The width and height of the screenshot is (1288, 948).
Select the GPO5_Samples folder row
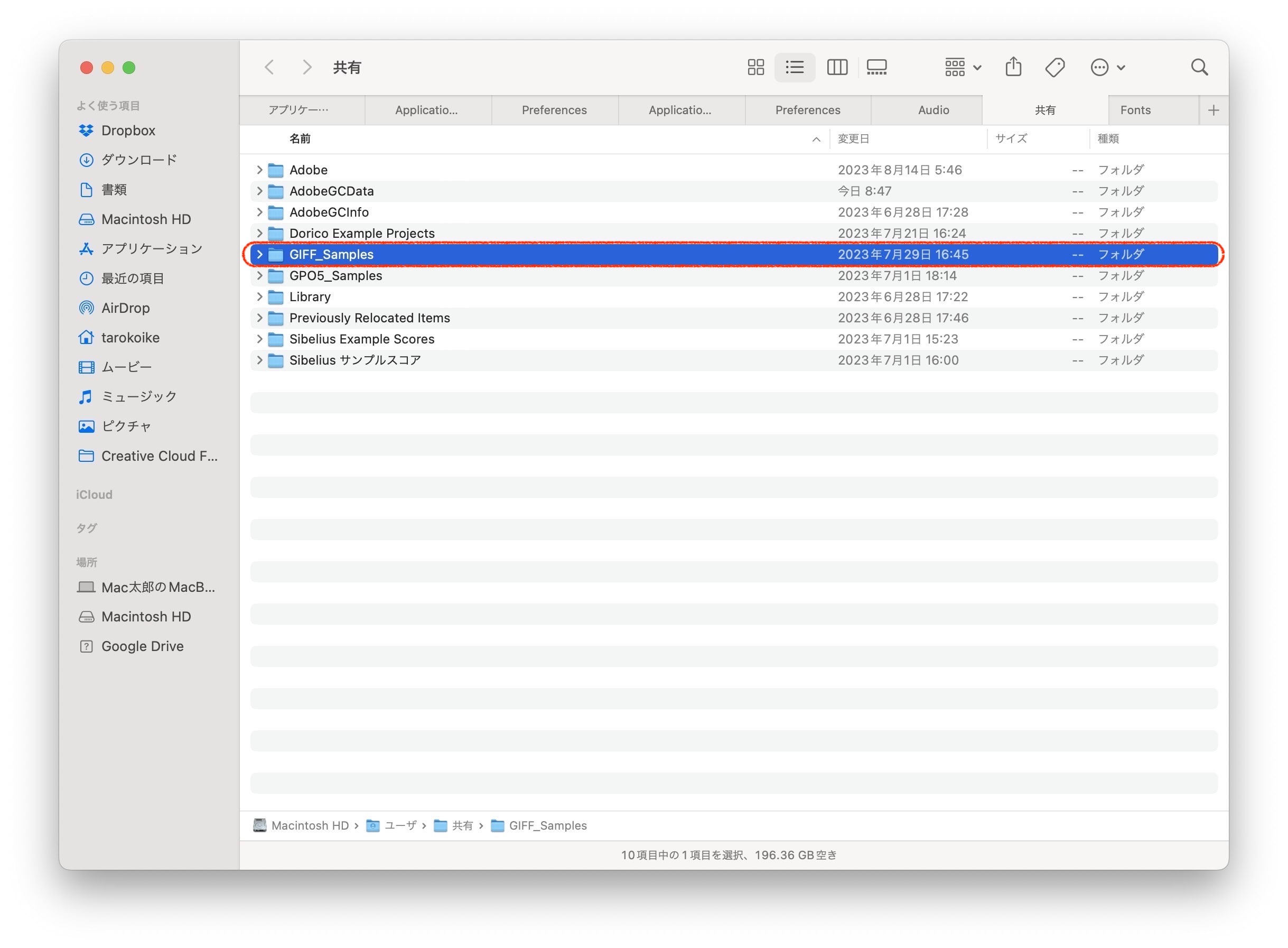[x=734, y=276]
